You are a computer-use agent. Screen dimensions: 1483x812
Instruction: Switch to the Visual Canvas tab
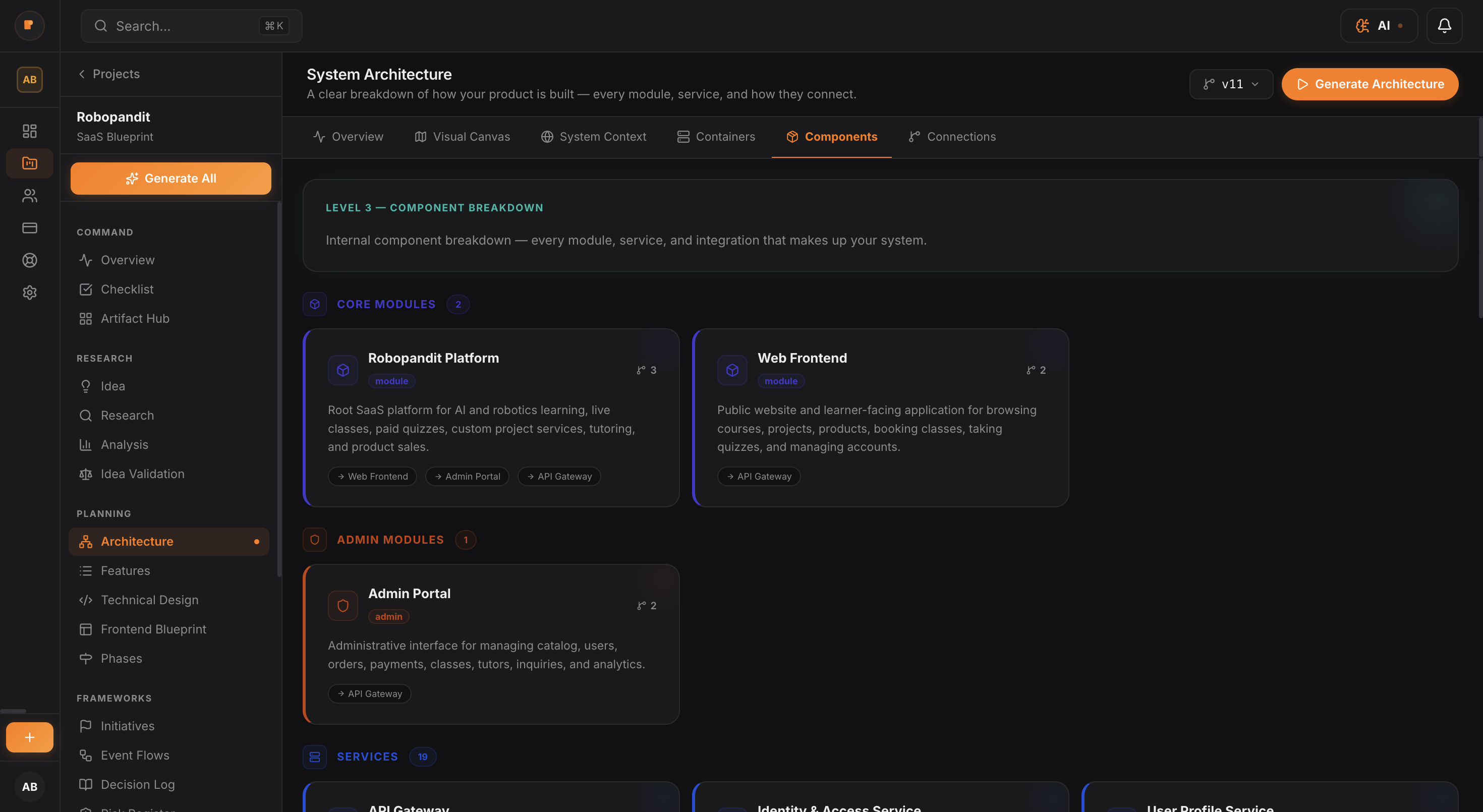tap(462, 136)
